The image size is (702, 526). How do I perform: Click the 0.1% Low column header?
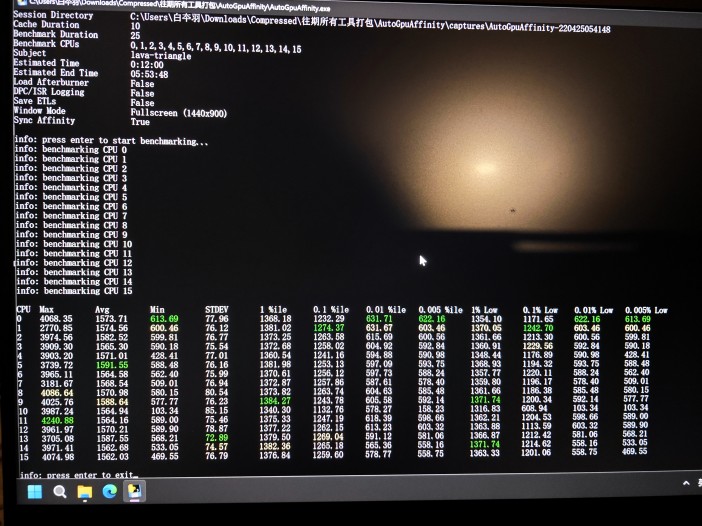540,310
